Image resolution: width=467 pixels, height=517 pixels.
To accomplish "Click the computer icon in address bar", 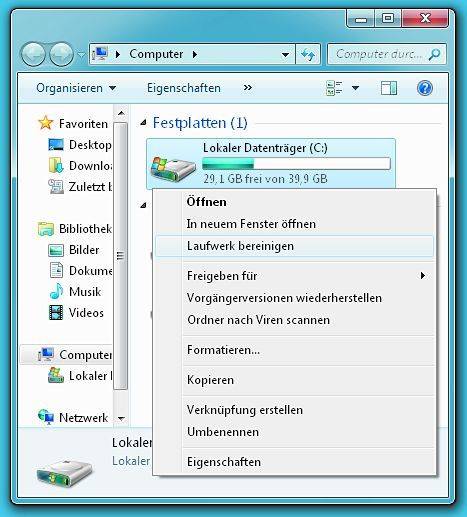I will pos(100,54).
